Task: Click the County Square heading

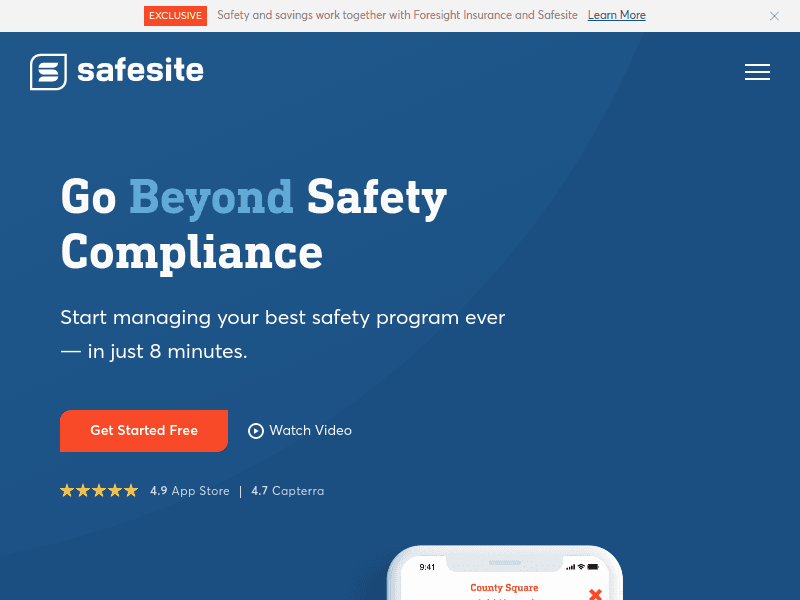Action: [x=504, y=587]
